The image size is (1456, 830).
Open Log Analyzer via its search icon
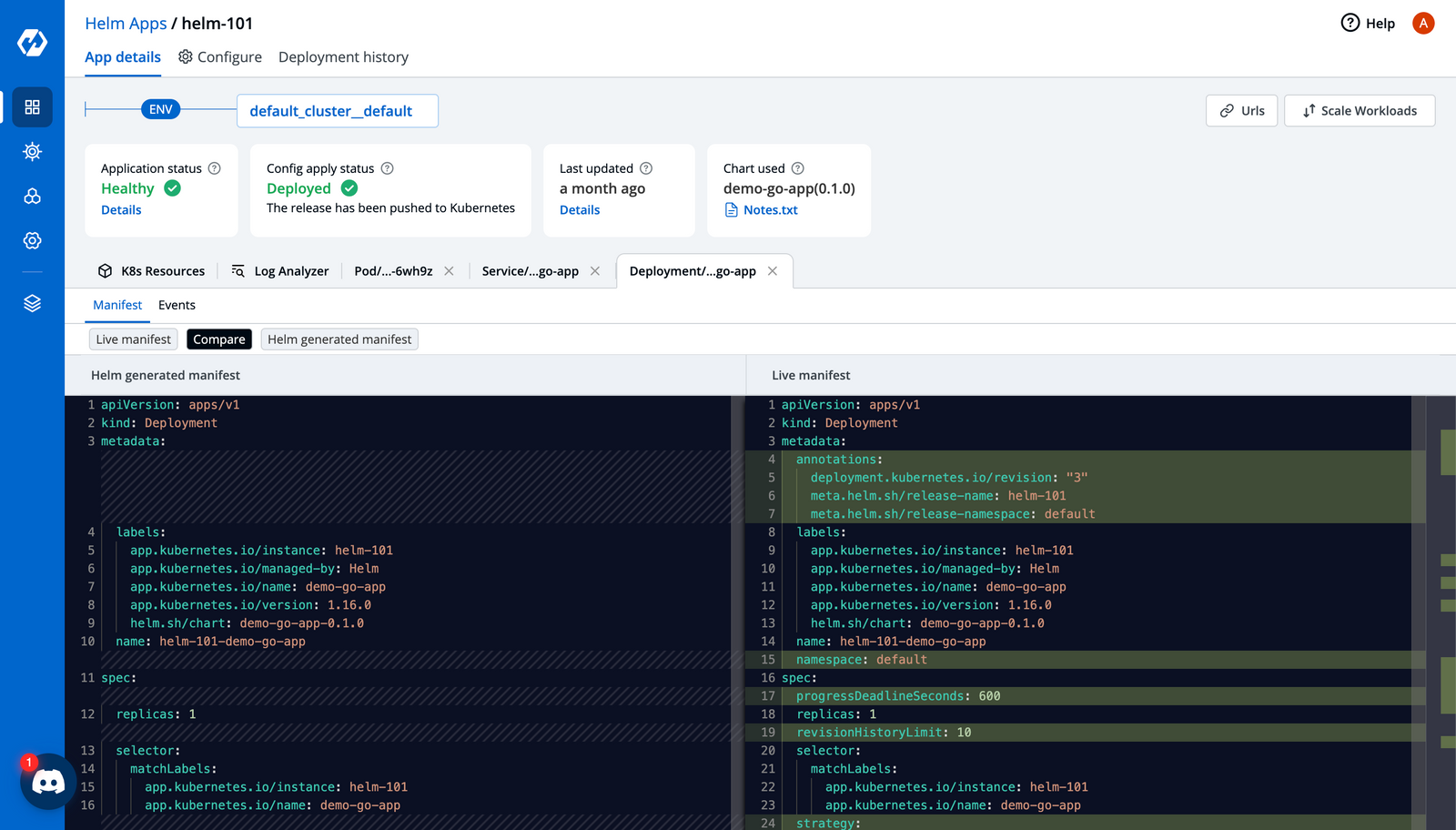pyautogui.click(x=238, y=270)
